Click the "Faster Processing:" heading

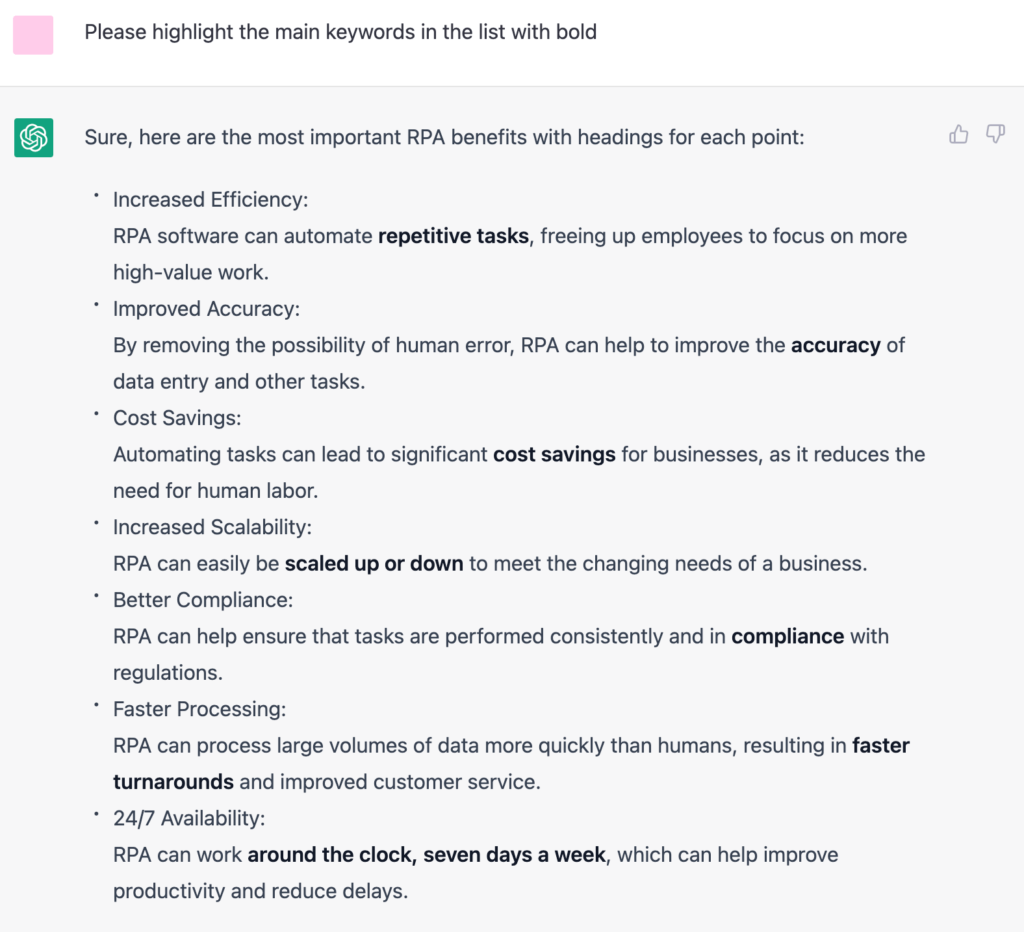coord(199,709)
